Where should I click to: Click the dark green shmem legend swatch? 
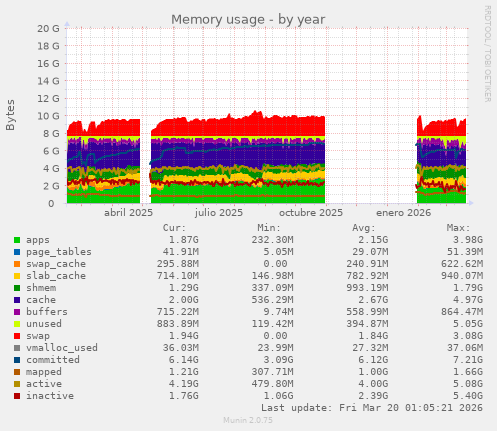tap(17, 288)
